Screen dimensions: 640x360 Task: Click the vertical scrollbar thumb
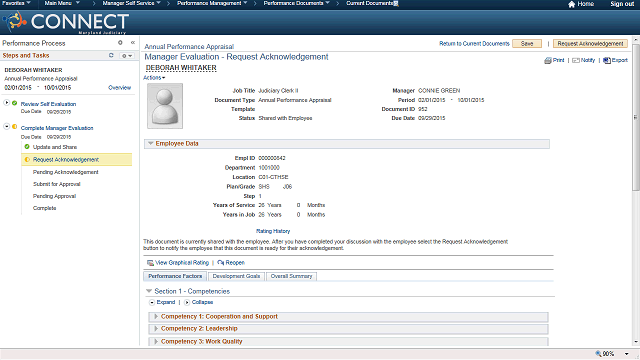pos(636,117)
